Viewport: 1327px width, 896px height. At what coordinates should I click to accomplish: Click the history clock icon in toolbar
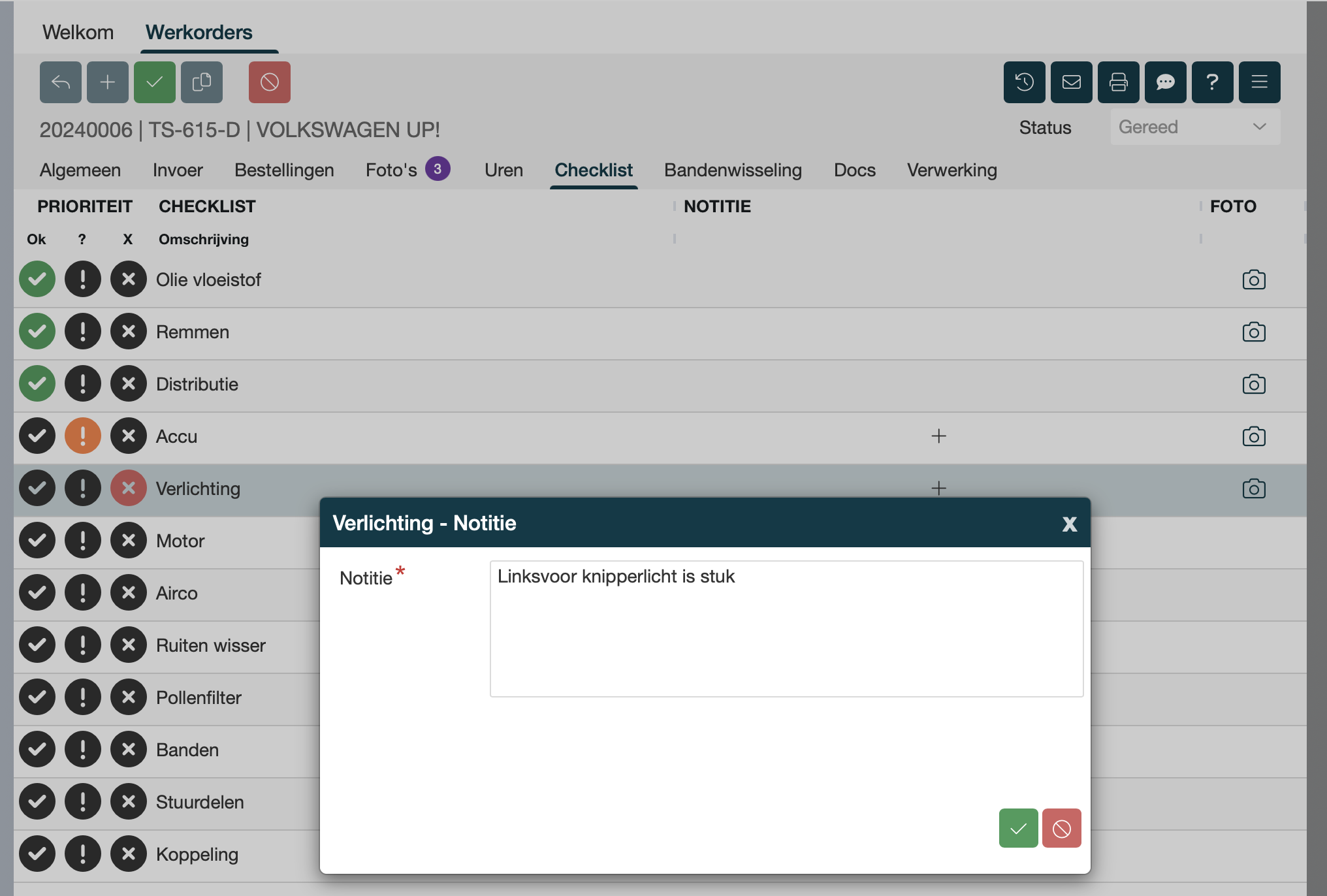point(1024,82)
